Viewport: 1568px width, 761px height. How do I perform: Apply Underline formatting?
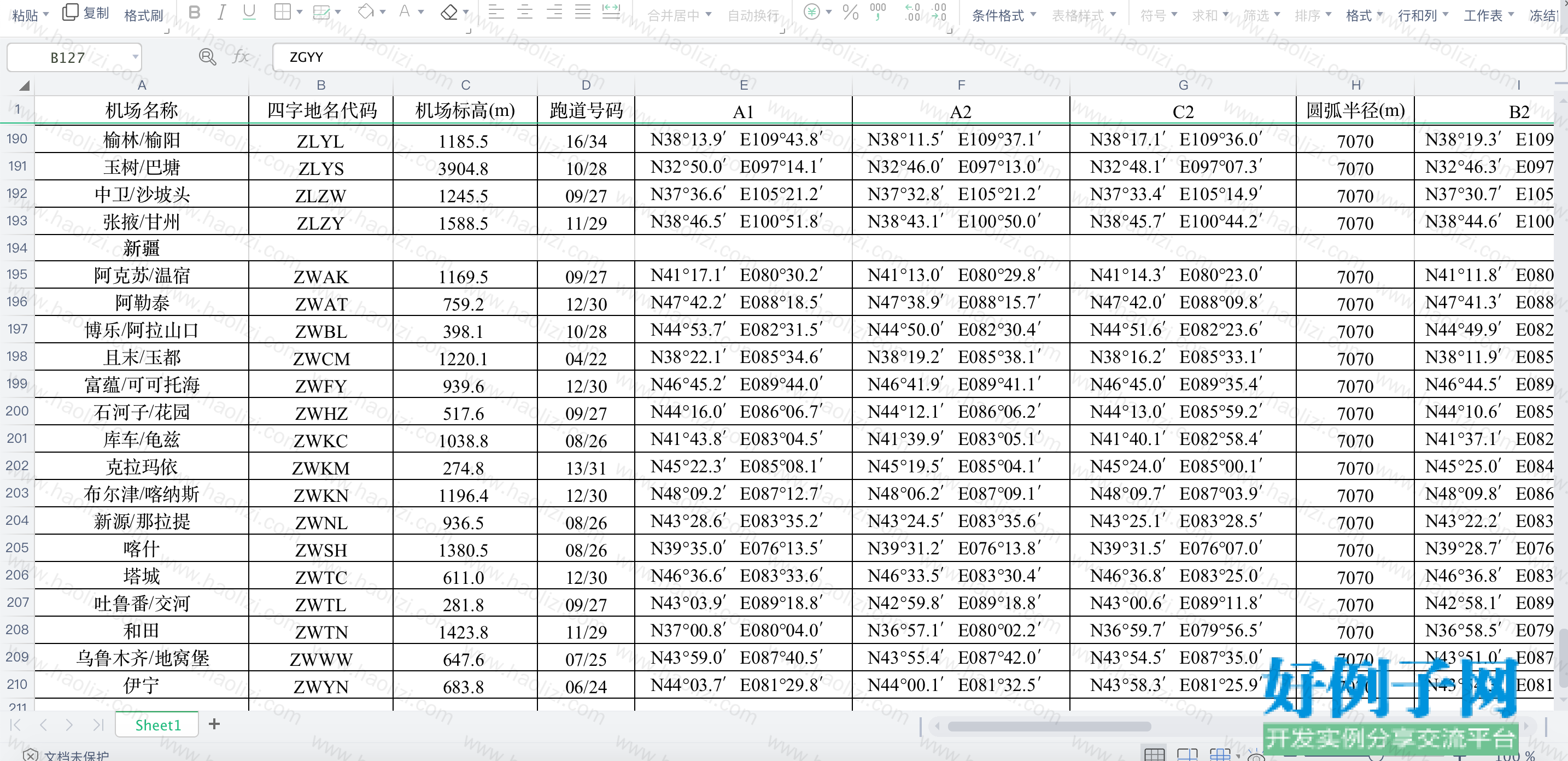[249, 13]
